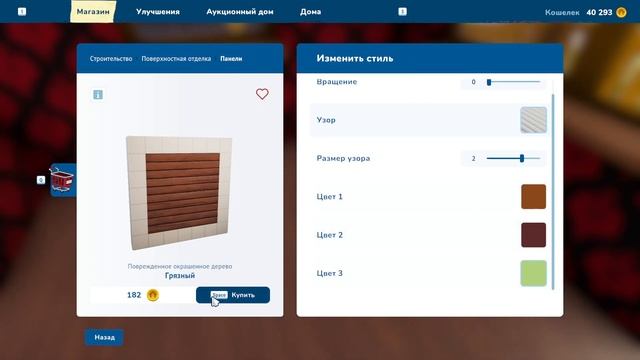Screen dimensions: 640x360
Task: Click the Размер узора value field
Action: 473,158
